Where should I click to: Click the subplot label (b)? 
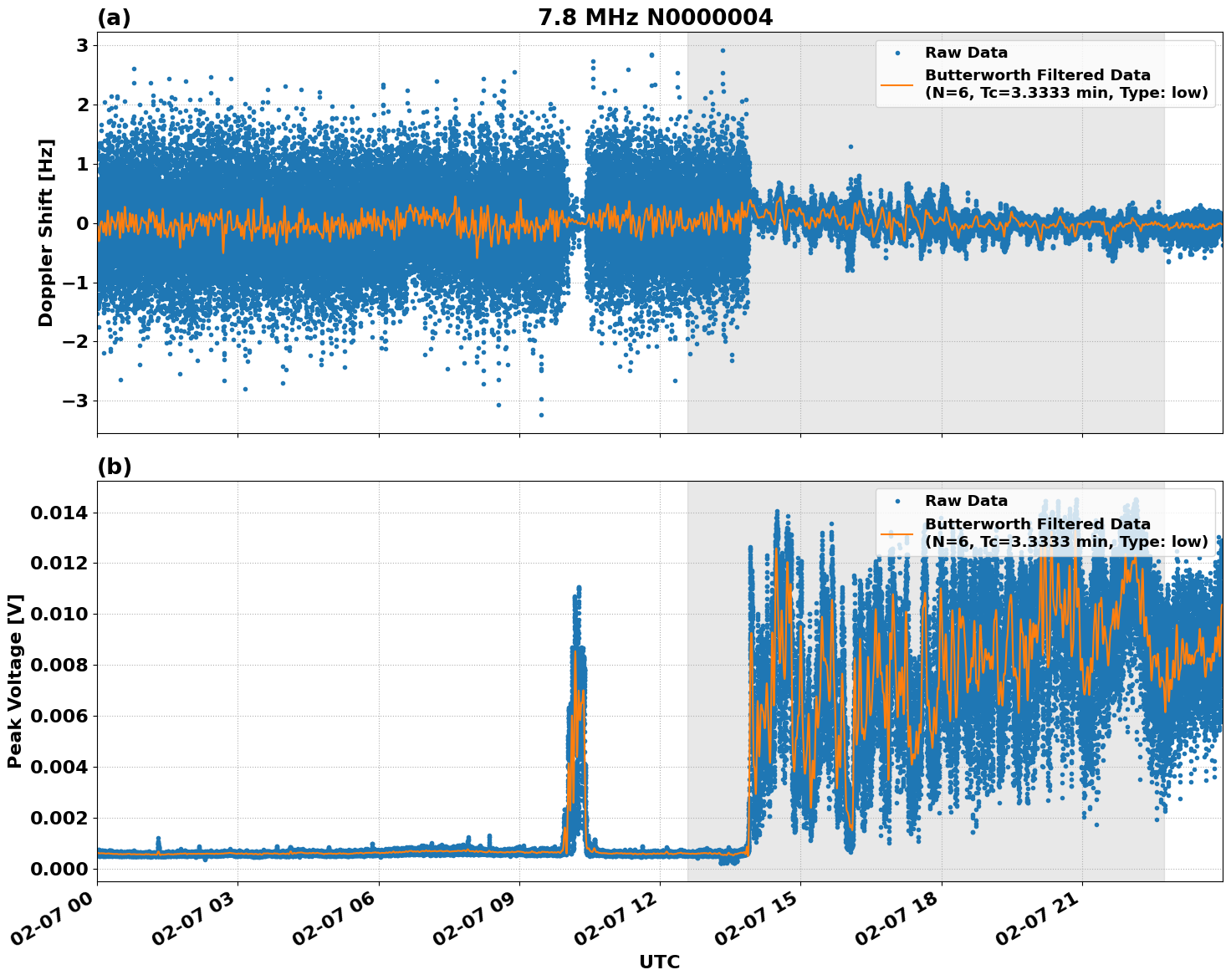point(116,467)
